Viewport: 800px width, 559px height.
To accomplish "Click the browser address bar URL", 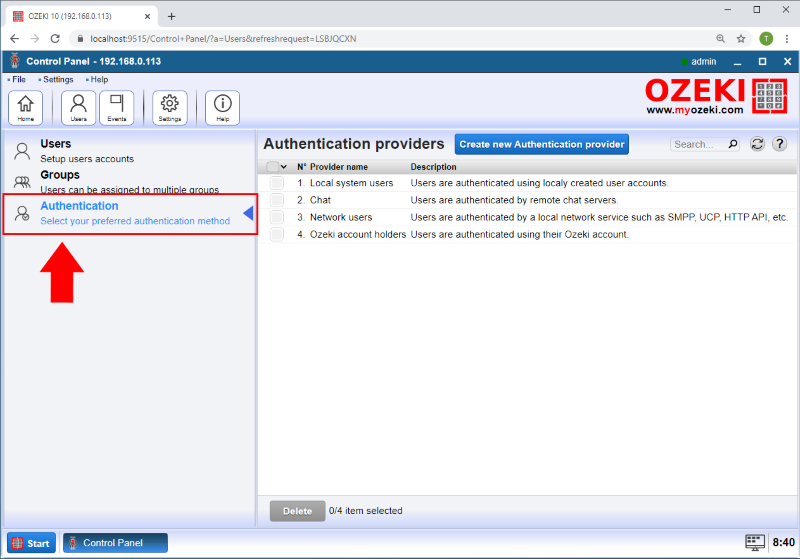I will point(223,39).
